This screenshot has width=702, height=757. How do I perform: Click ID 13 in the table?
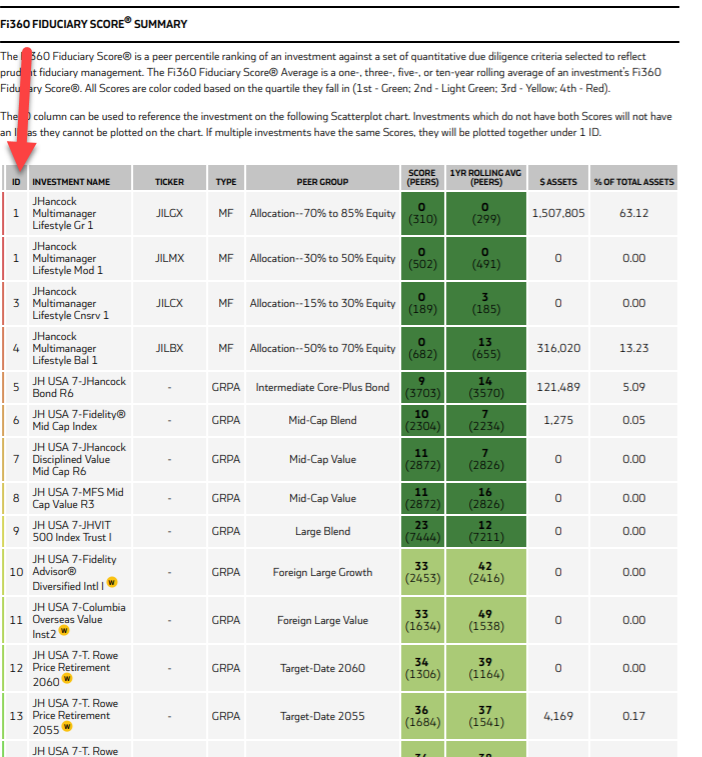[16, 715]
